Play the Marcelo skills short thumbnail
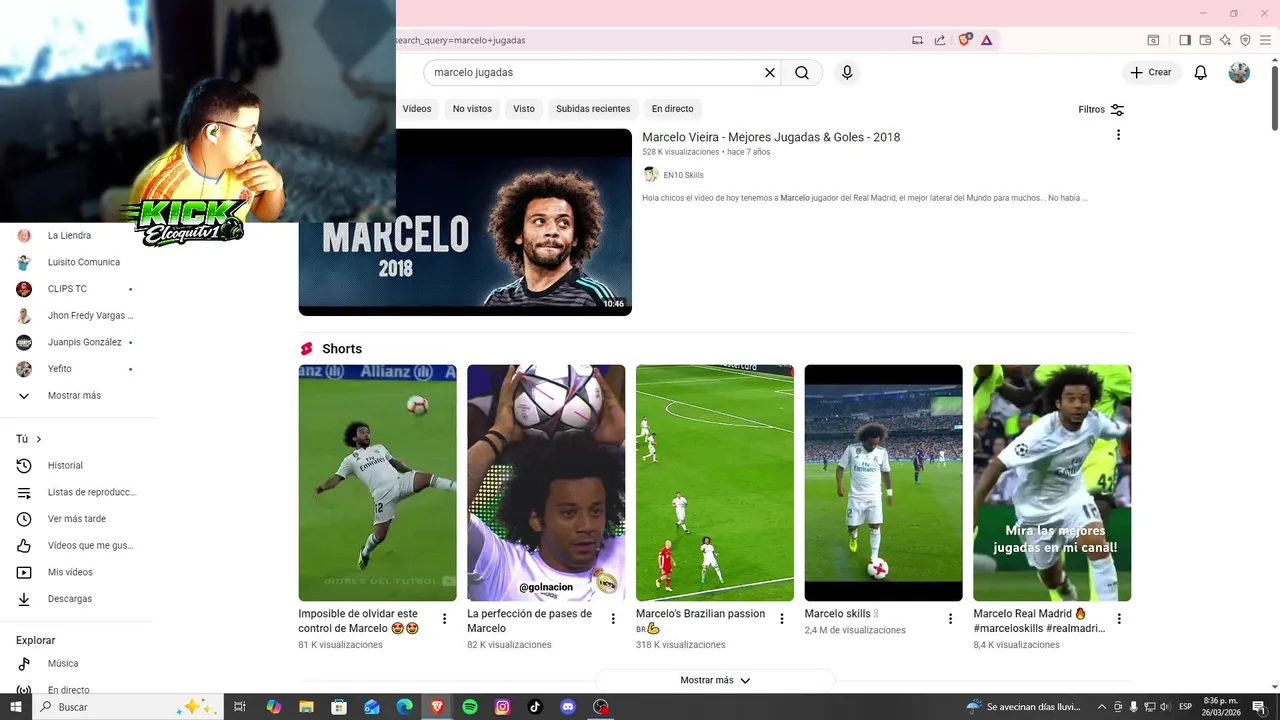 click(883, 483)
